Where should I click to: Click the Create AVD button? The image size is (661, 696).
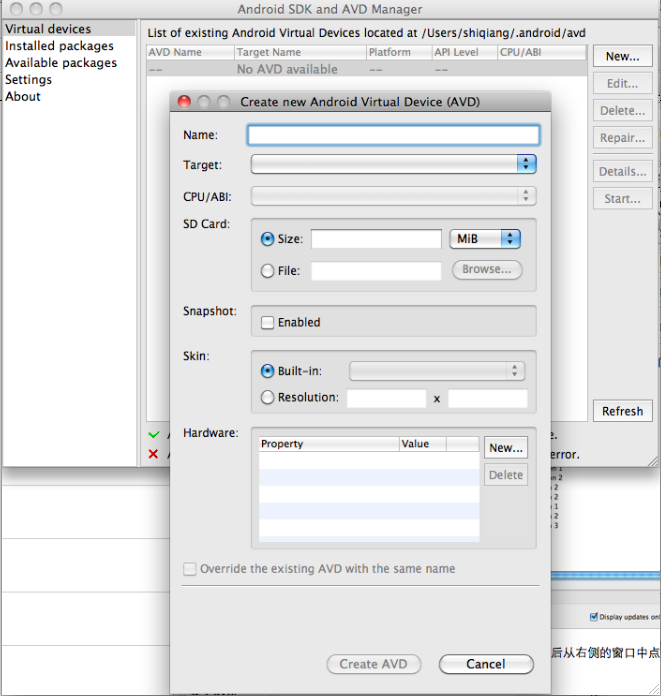[373, 664]
